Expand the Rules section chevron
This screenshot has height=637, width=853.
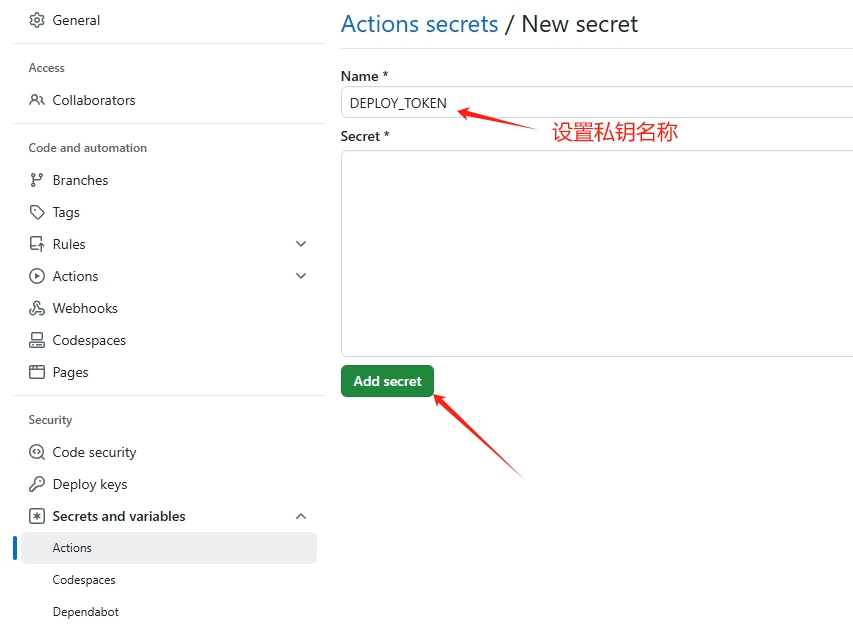pos(301,244)
